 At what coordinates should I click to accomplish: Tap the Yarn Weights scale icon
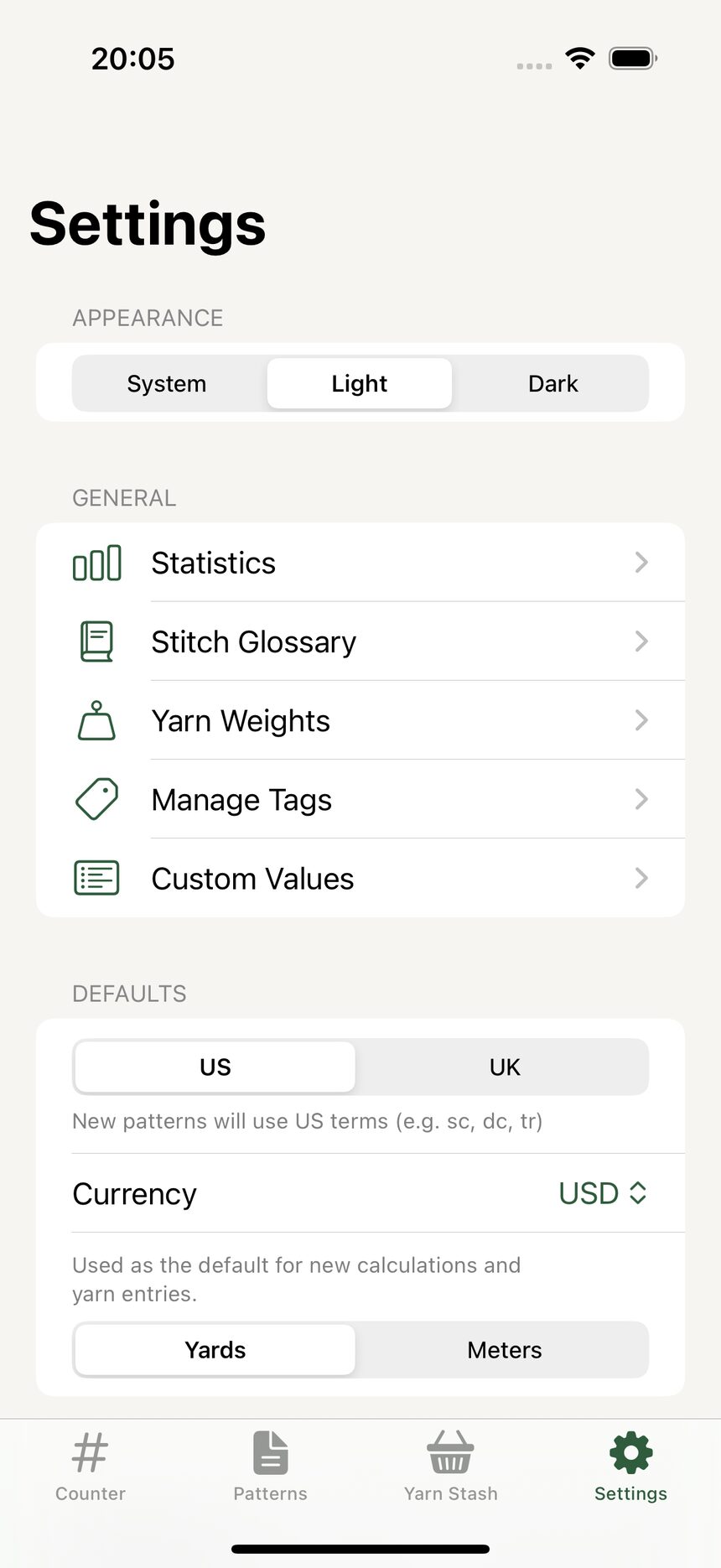96,720
